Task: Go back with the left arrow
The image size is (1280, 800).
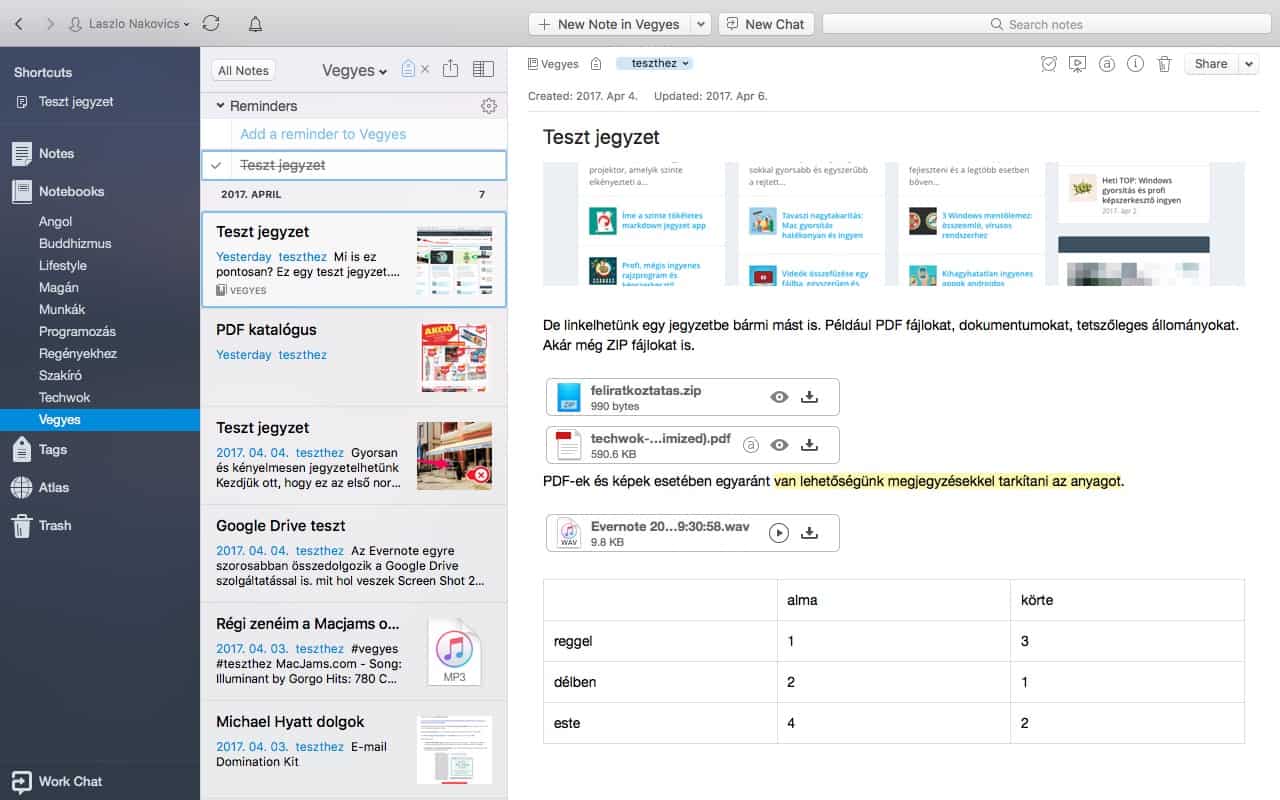Action: (x=19, y=24)
